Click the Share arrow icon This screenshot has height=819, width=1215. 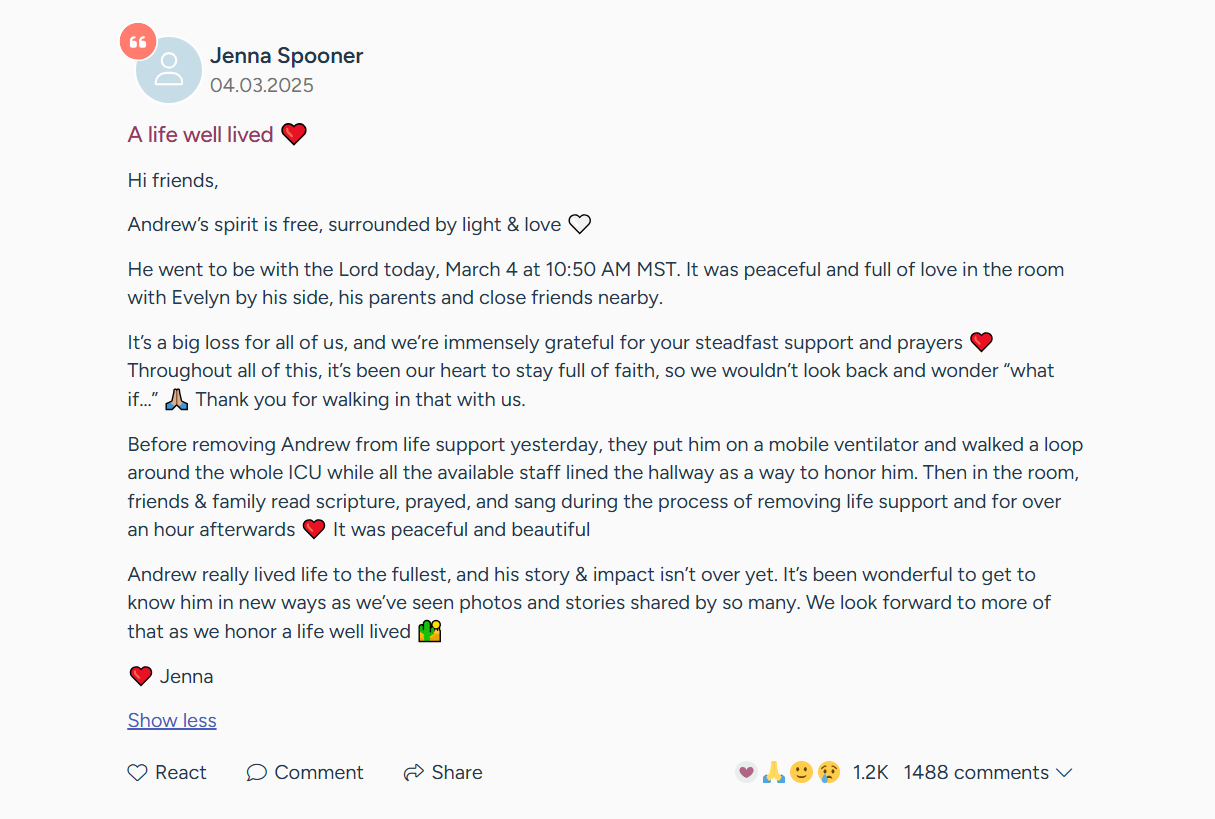click(413, 772)
